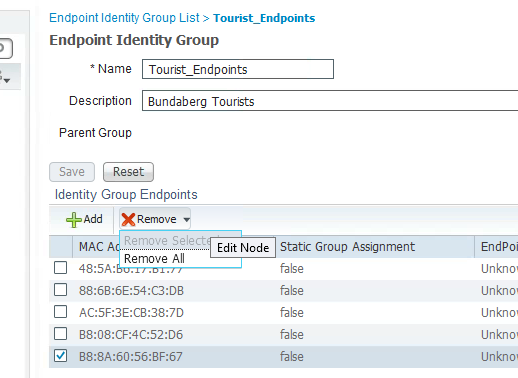
Task: Select MAC address B8:8A:60:56:BF:67
Action: pos(131,357)
